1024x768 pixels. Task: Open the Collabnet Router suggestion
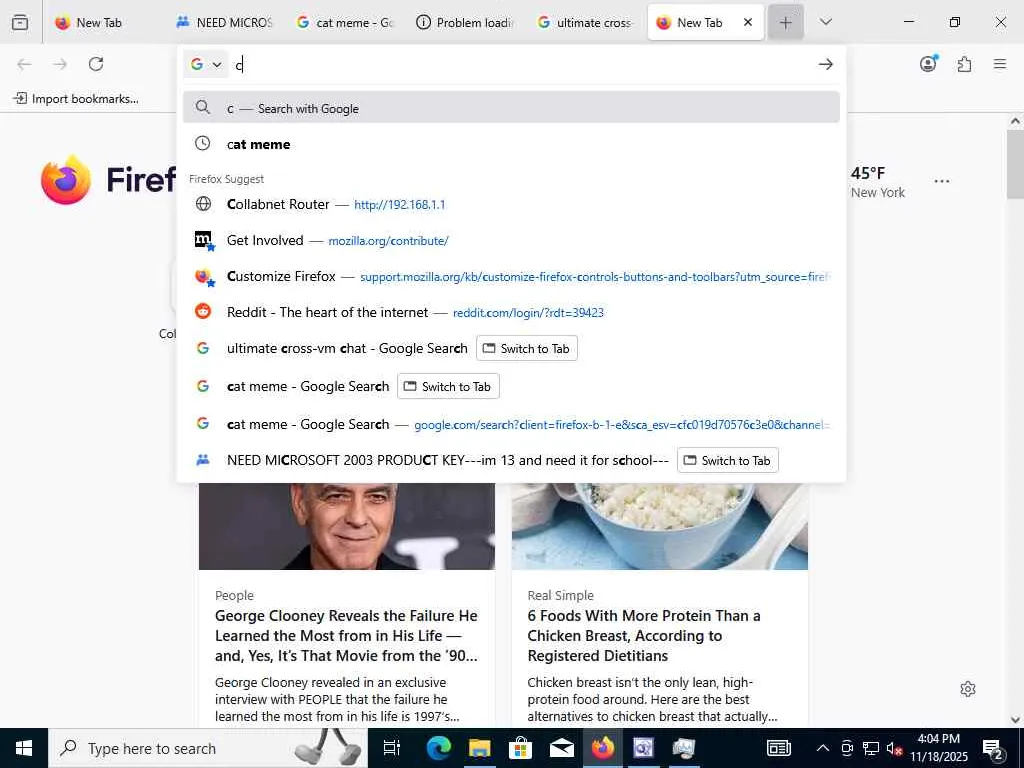point(511,204)
